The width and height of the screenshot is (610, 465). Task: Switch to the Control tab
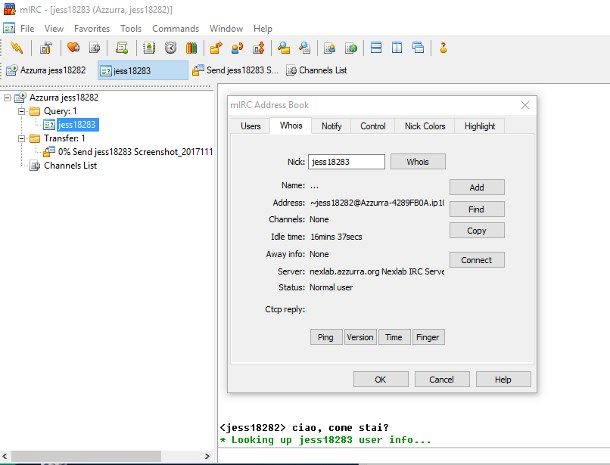[x=373, y=126]
